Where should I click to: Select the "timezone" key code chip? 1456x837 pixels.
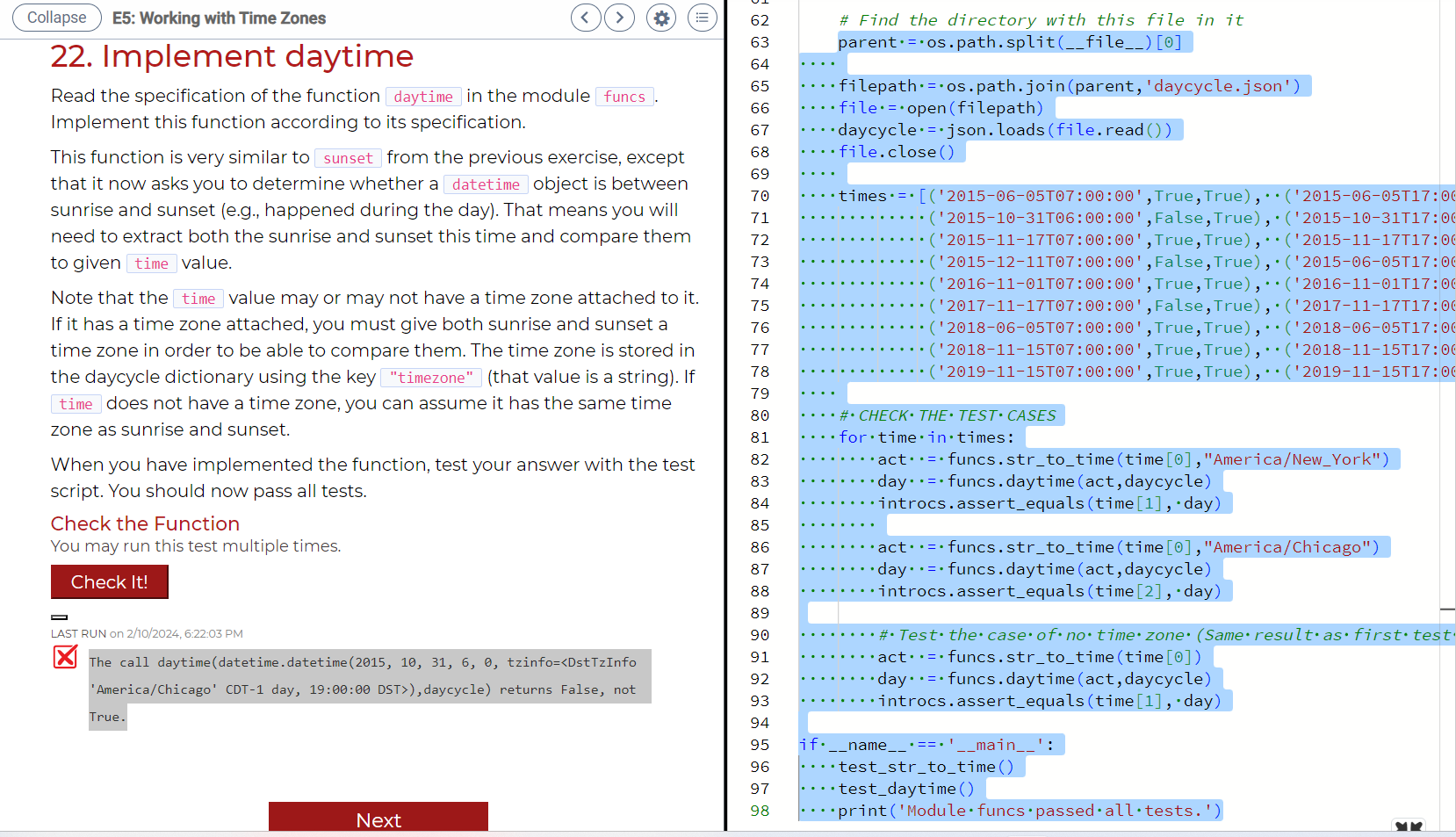pos(431,377)
